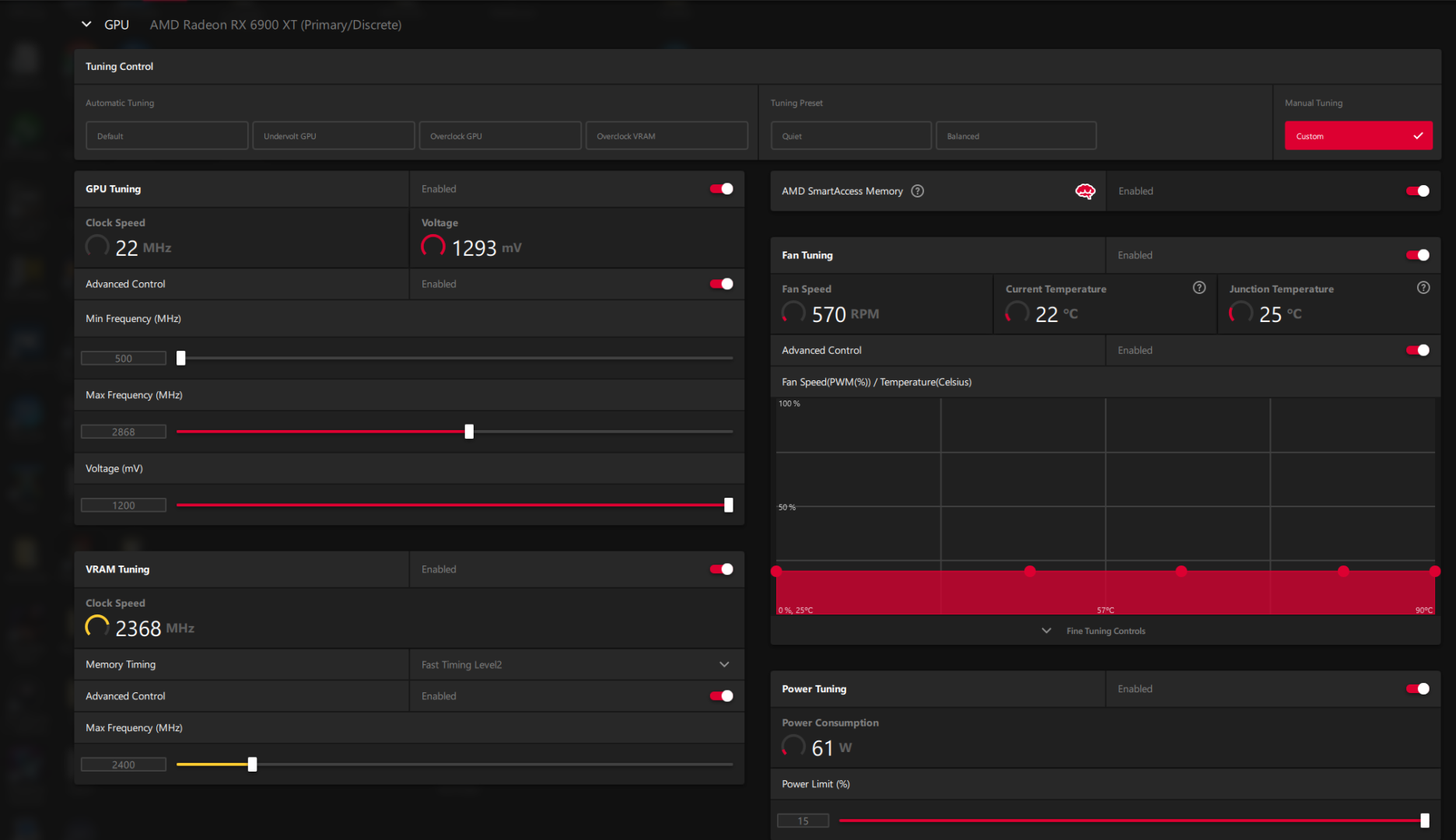Click the "2368 MHz" VRAM clock reading

click(155, 628)
